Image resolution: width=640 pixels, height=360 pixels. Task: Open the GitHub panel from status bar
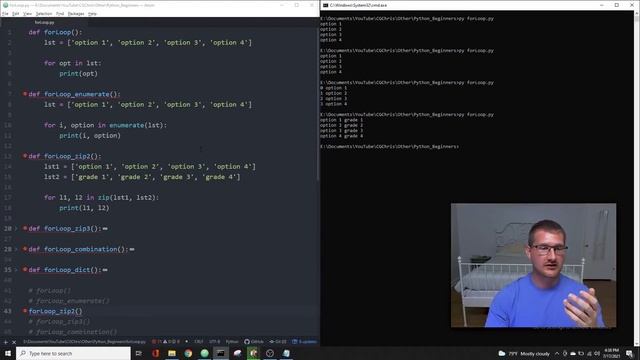(x=254, y=342)
